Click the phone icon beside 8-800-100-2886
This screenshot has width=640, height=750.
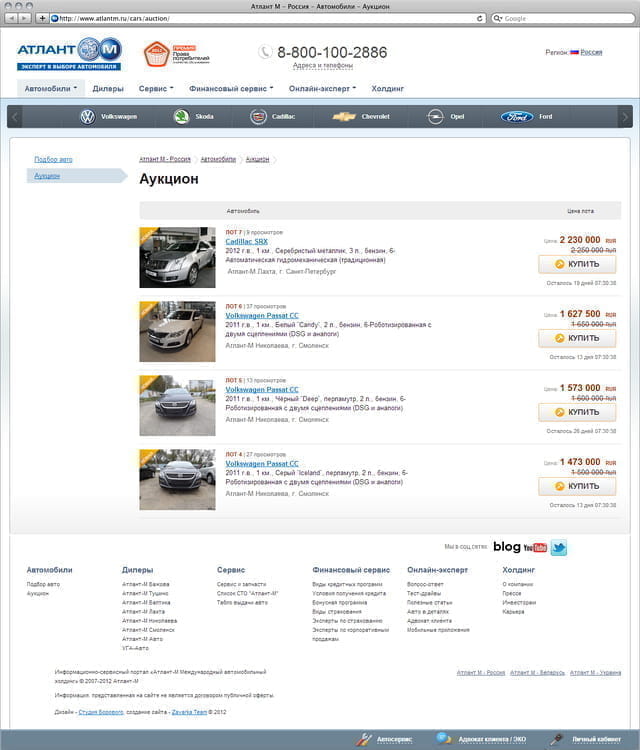click(x=265, y=52)
